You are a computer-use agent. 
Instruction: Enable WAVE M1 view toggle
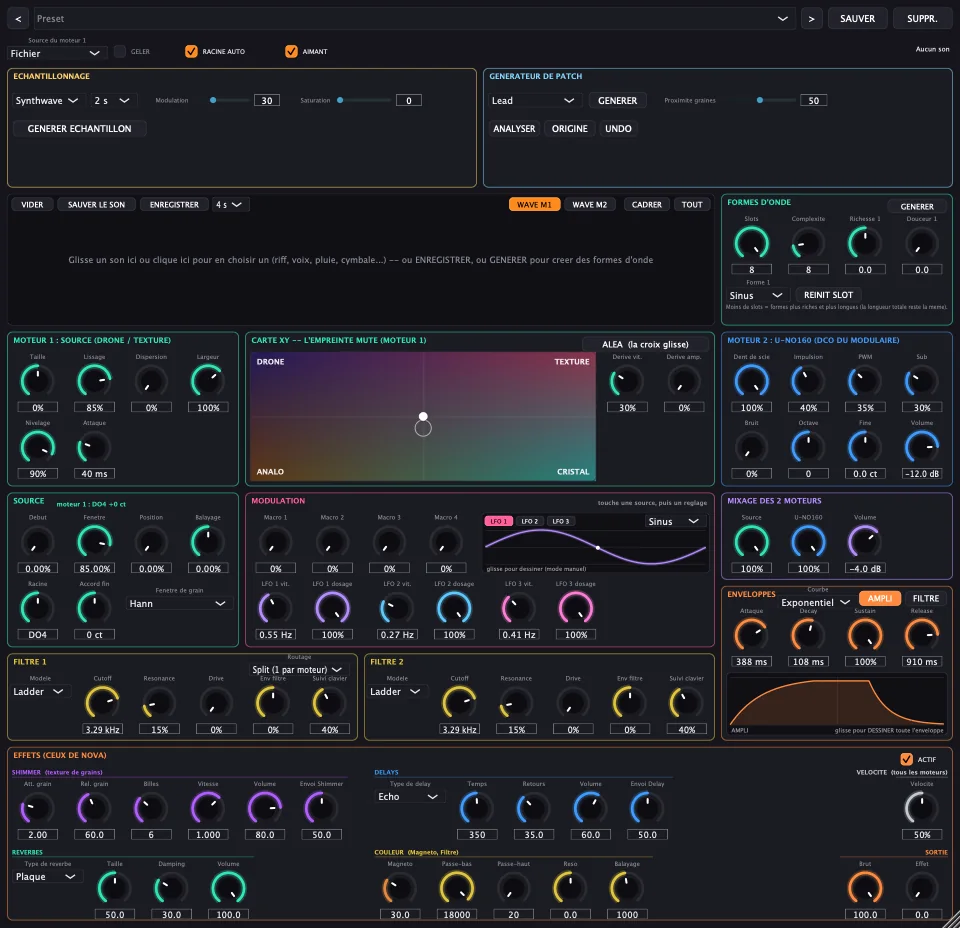[534, 204]
